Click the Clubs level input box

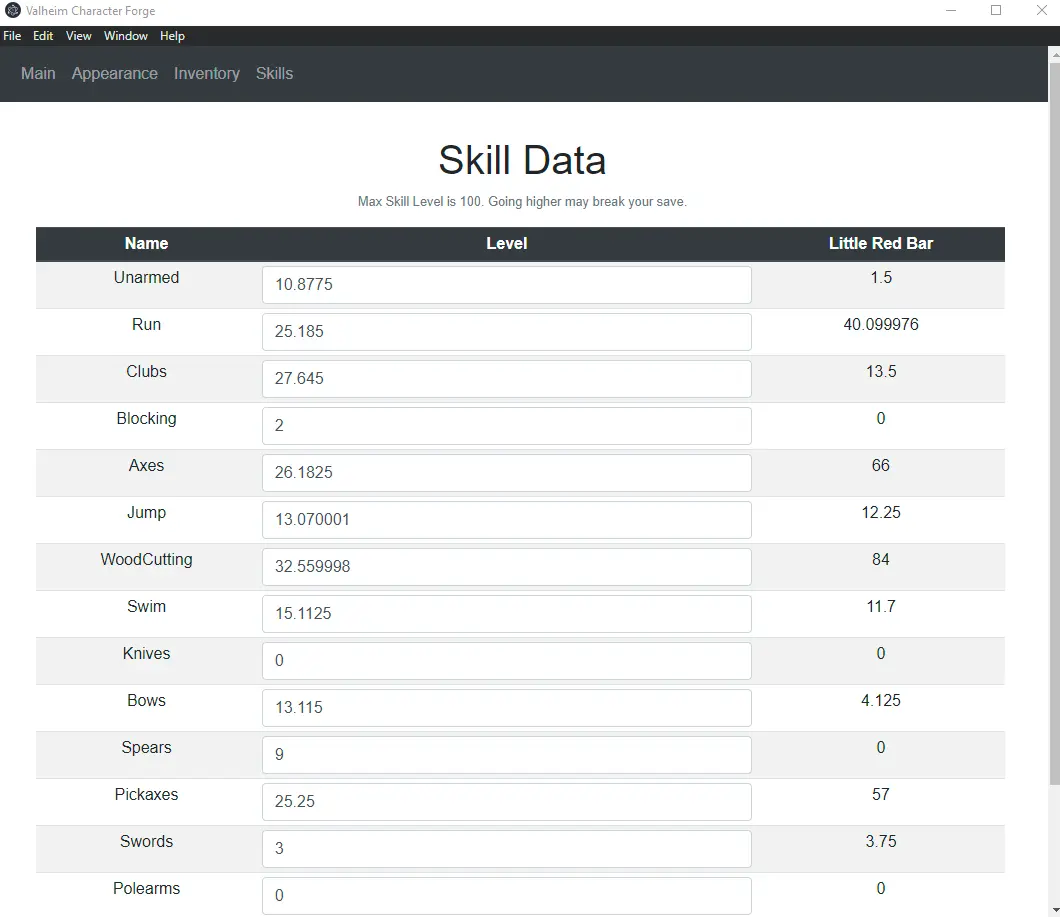[x=506, y=379]
